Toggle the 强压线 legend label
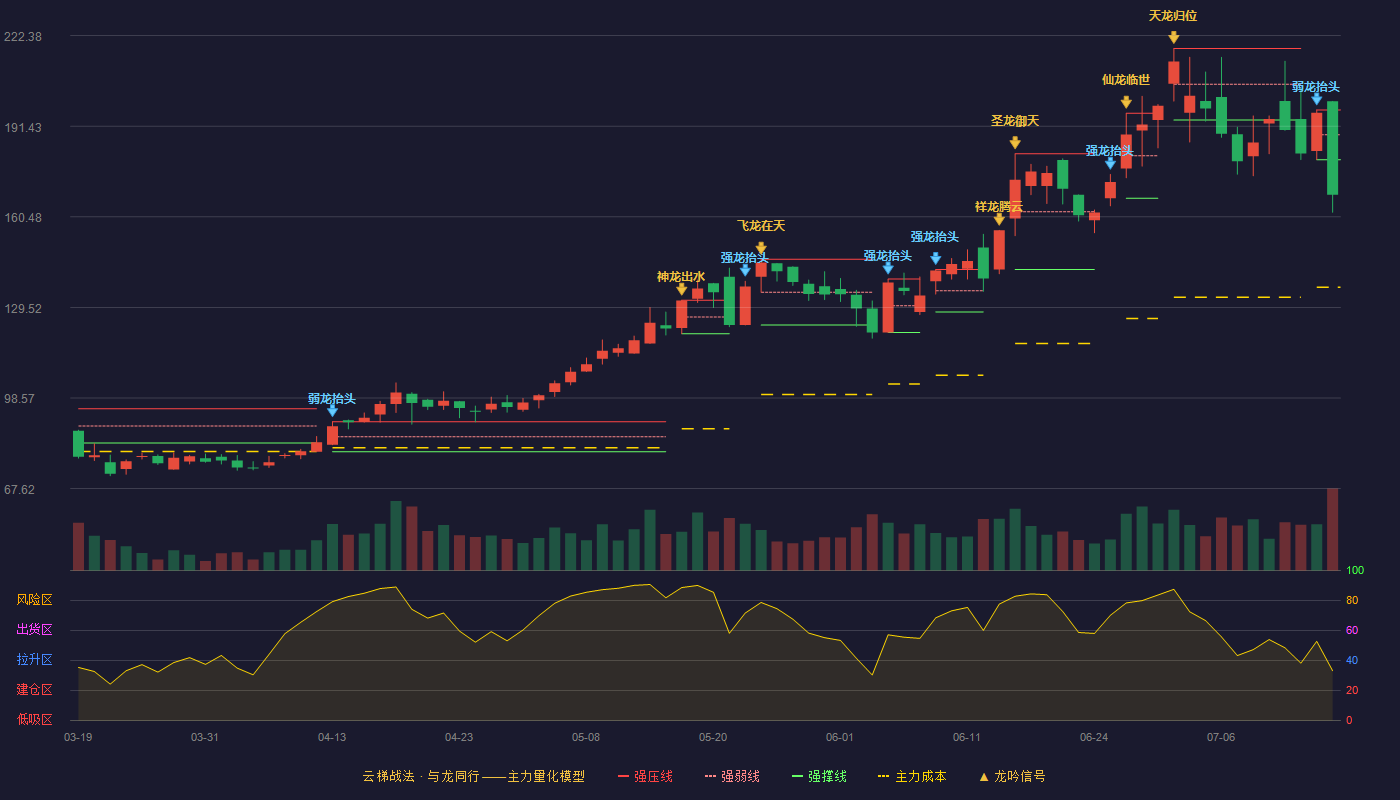This screenshot has height=800, width=1400. [x=653, y=776]
